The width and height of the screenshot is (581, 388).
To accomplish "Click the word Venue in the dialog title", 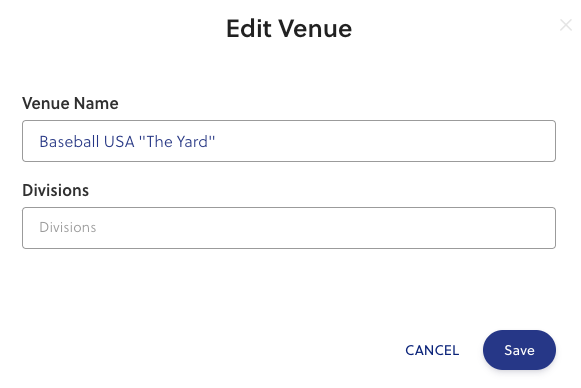I will (x=315, y=29).
